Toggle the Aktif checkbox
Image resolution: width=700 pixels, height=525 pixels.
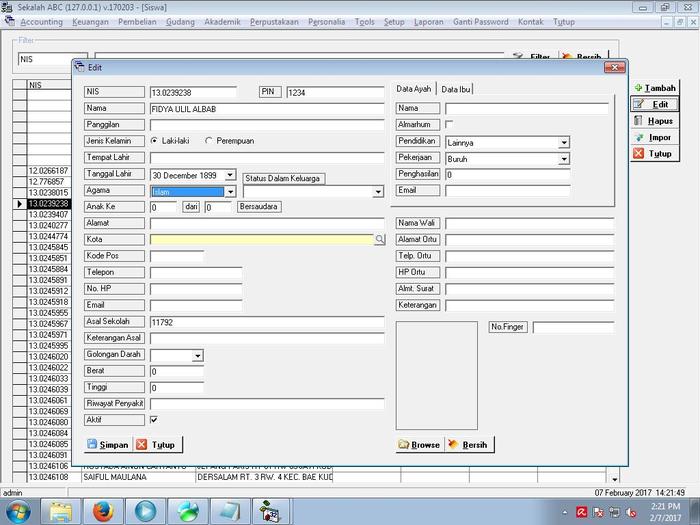tap(154, 420)
